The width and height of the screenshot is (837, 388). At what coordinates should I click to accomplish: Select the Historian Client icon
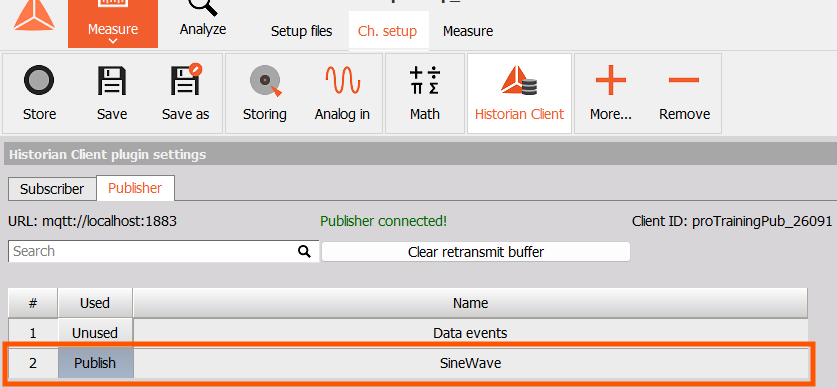(x=519, y=81)
